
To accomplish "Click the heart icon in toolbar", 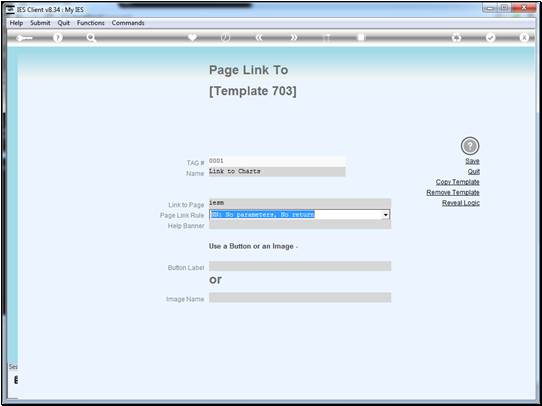I will pos(193,37).
